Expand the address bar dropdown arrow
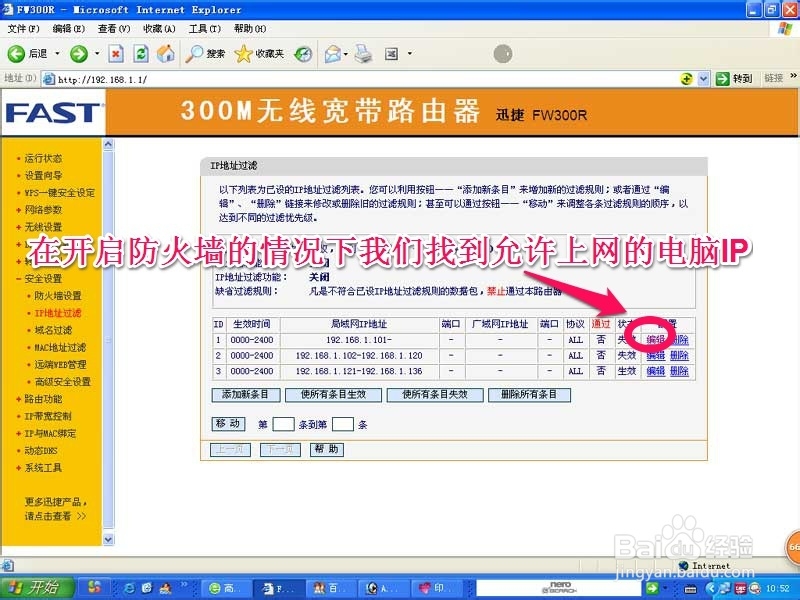Image resolution: width=800 pixels, height=600 pixels. coord(704,79)
